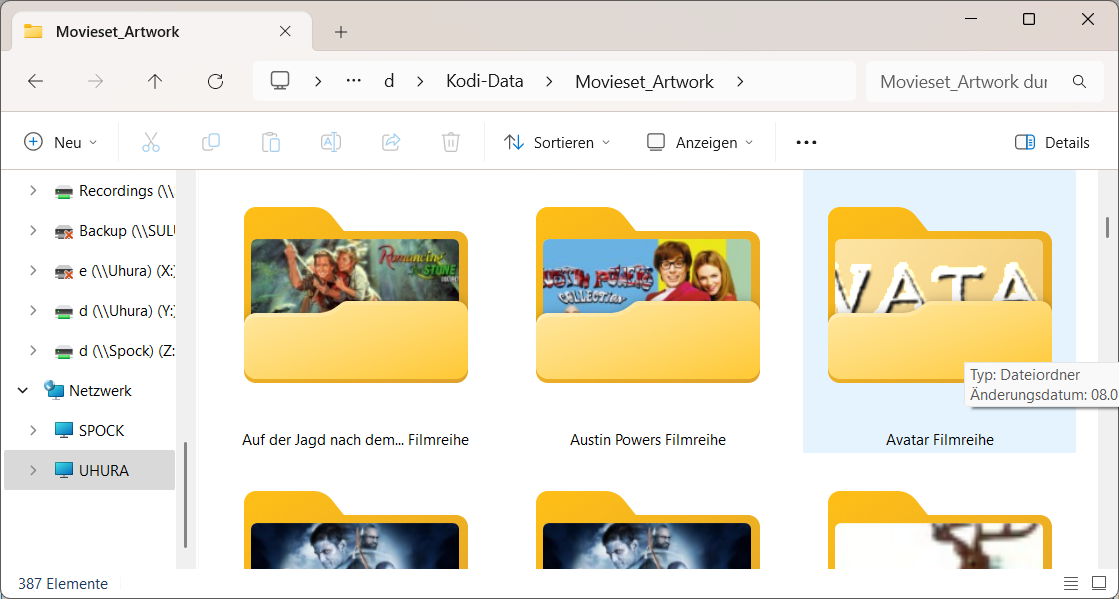Click the Netzwerk icon in sidebar
1119x599 pixels.
click(54, 390)
